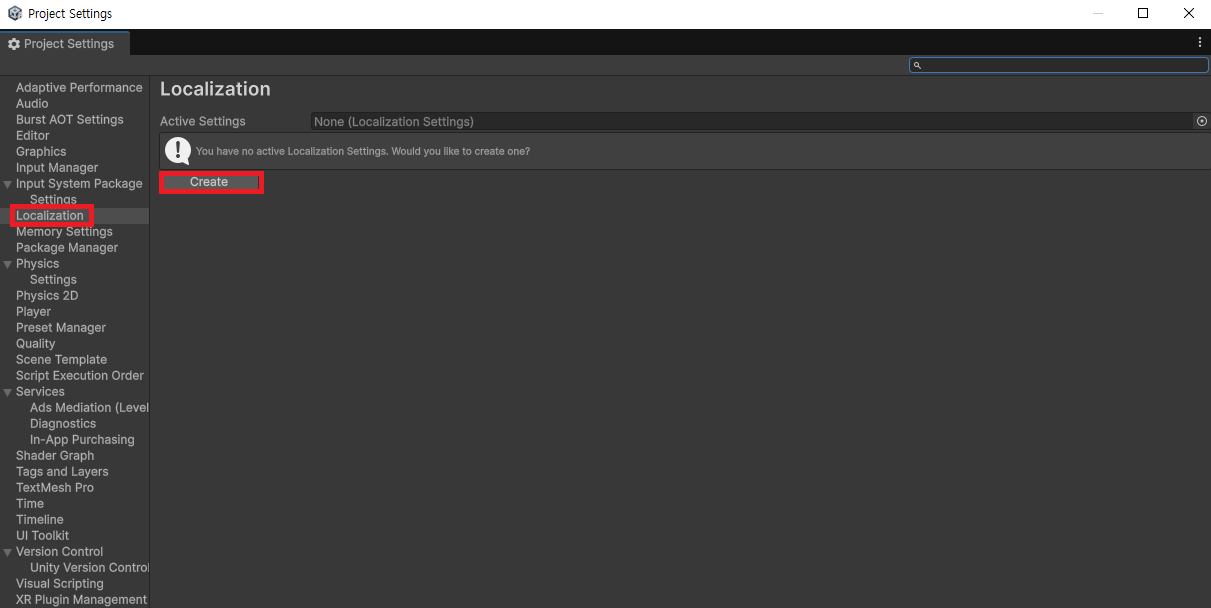The height and width of the screenshot is (608, 1211).
Task: Click the gear icon on Project Settings tab
Action: pyautogui.click(x=14, y=44)
